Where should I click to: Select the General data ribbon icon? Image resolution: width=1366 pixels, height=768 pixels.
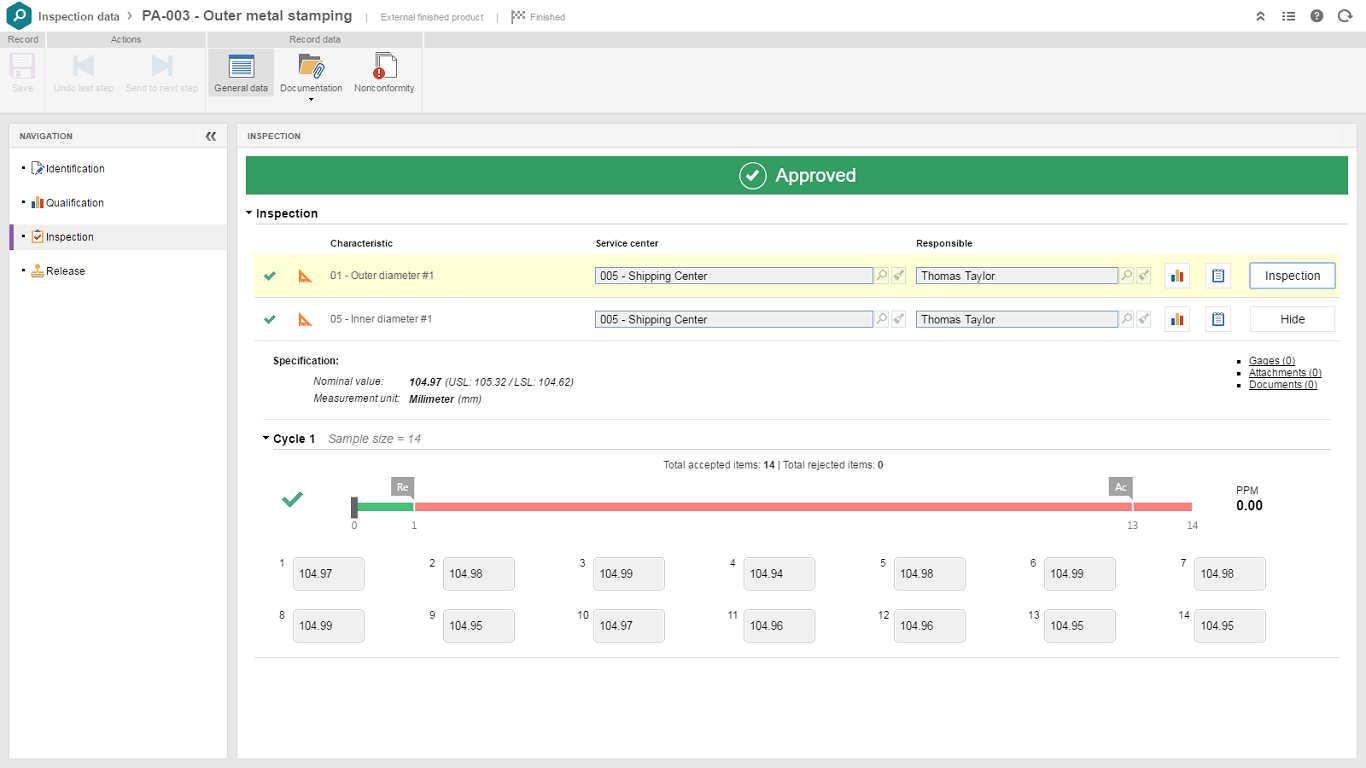click(x=240, y=72)
